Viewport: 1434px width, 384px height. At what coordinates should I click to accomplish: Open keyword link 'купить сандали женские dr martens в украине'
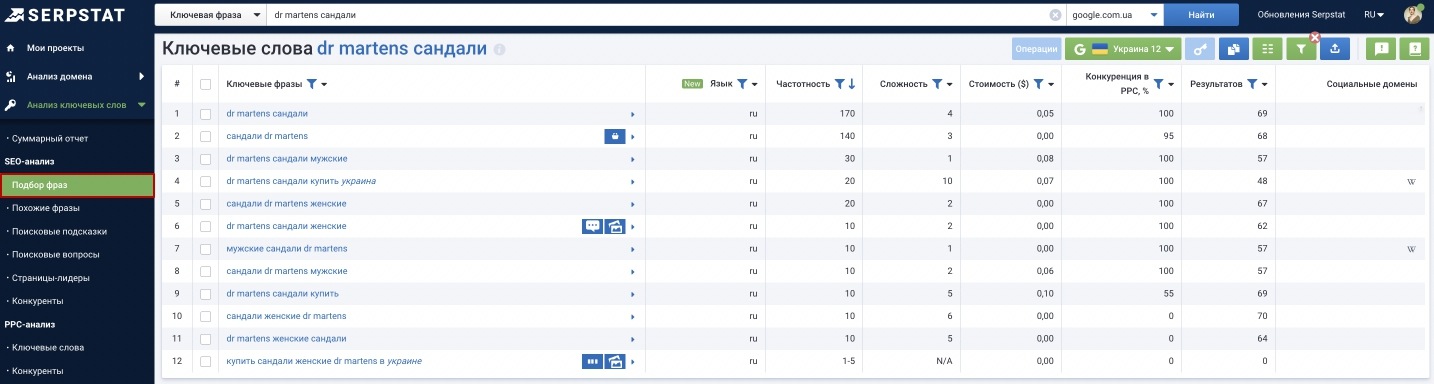pyautogui.click(x=324, y=361)
